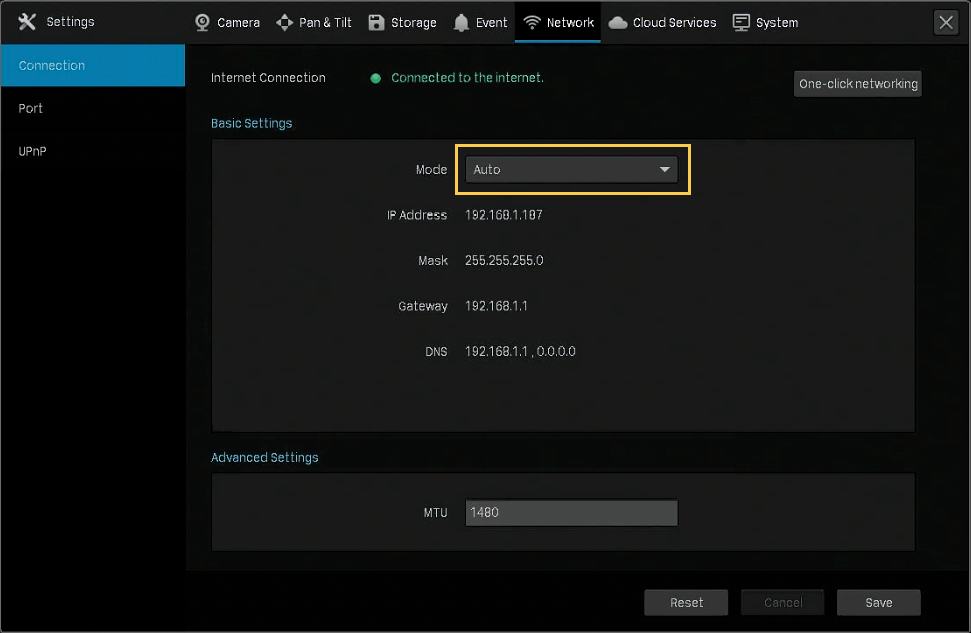The width and height of the screenshot is (971, 633).
Task: Open the UPnP sidebar section
Action: 93,151
